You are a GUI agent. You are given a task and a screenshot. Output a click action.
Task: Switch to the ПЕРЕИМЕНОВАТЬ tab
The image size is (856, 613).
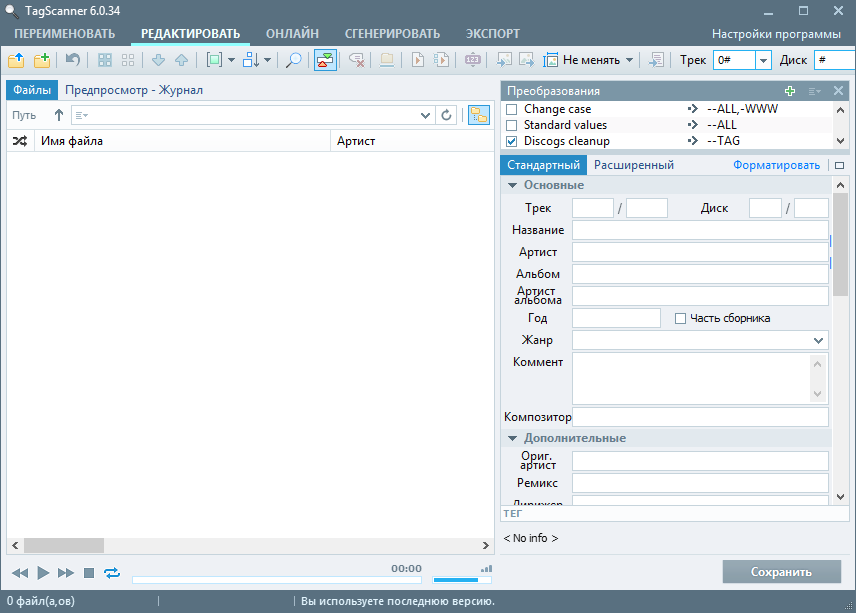(65, 34)
